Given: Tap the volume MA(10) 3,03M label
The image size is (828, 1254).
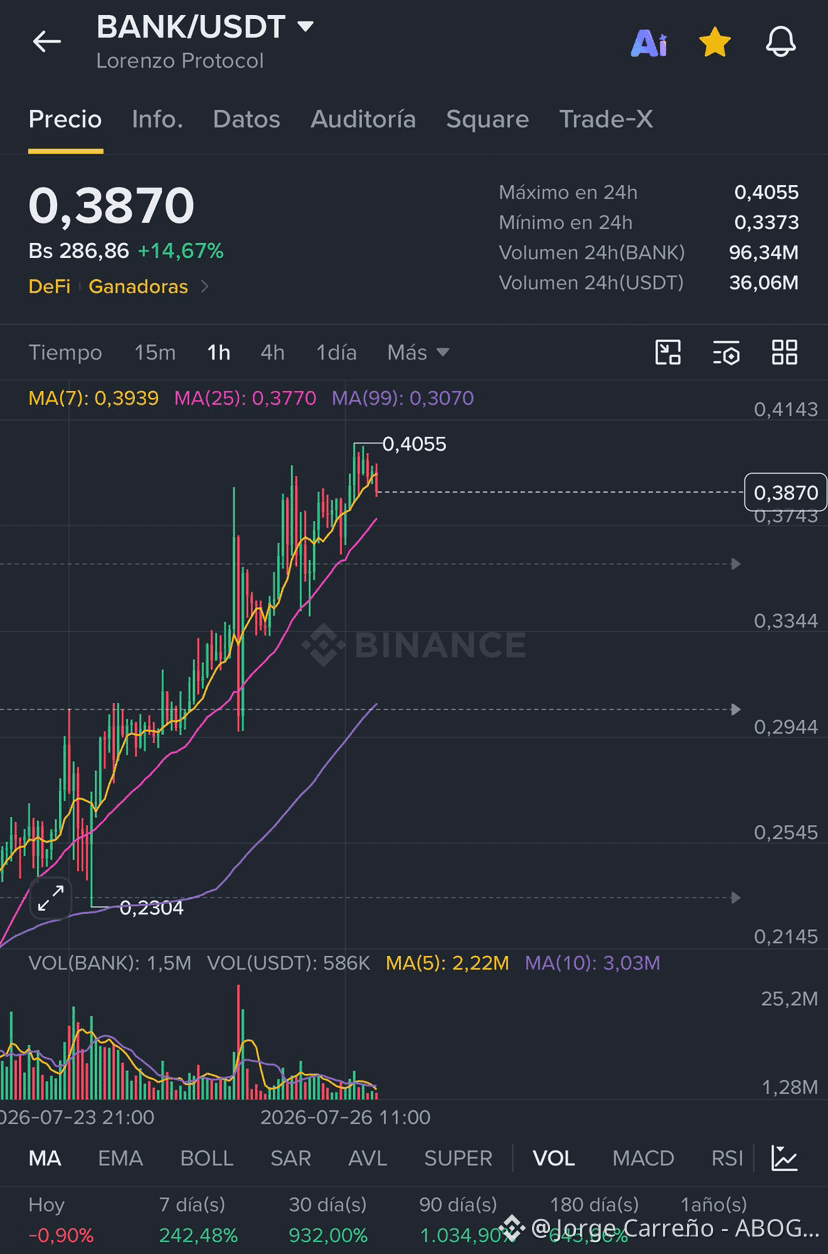Looking at the screenshot, I should click(592, 963).
